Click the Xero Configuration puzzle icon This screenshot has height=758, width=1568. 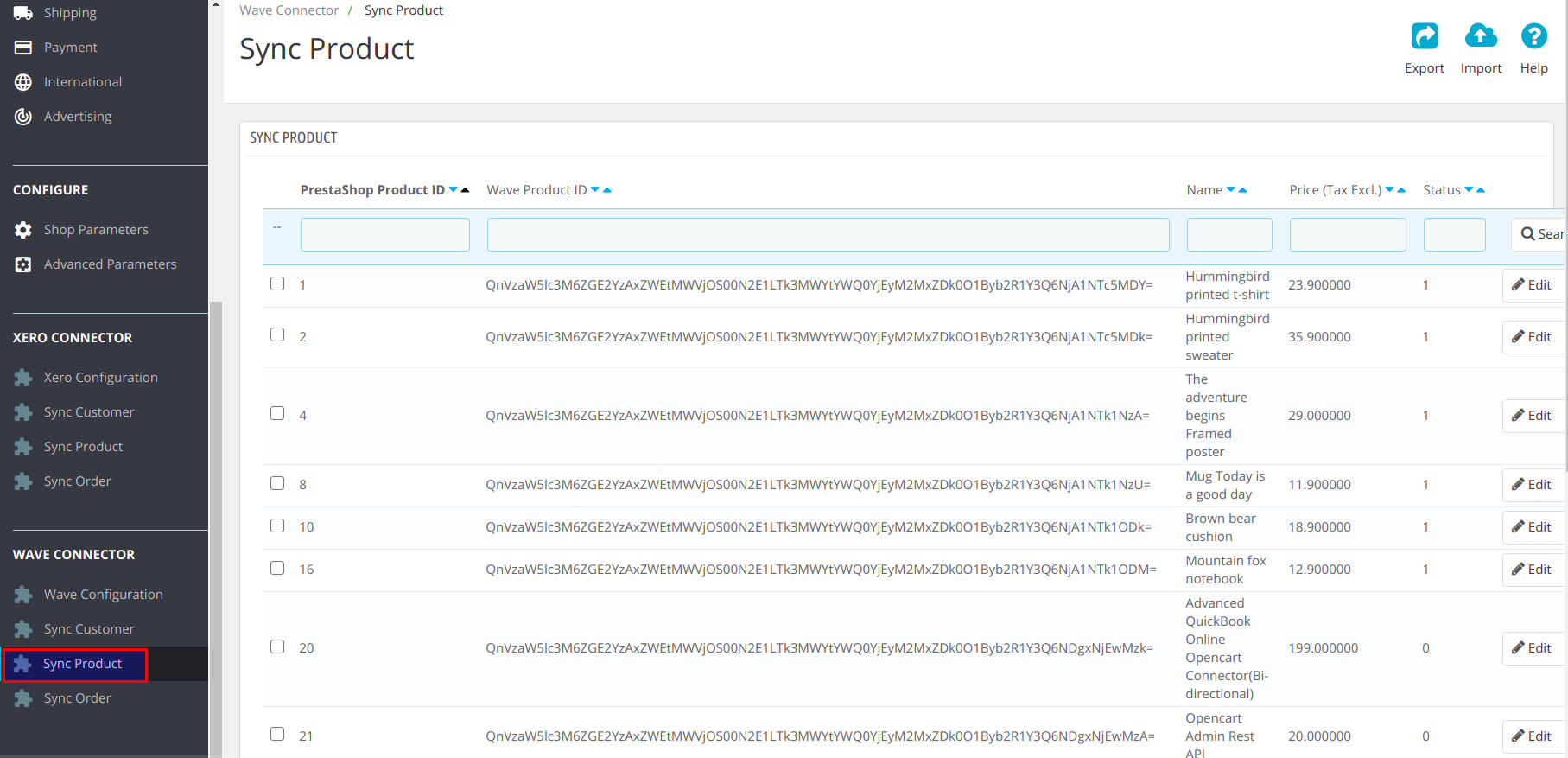point(23,378)
